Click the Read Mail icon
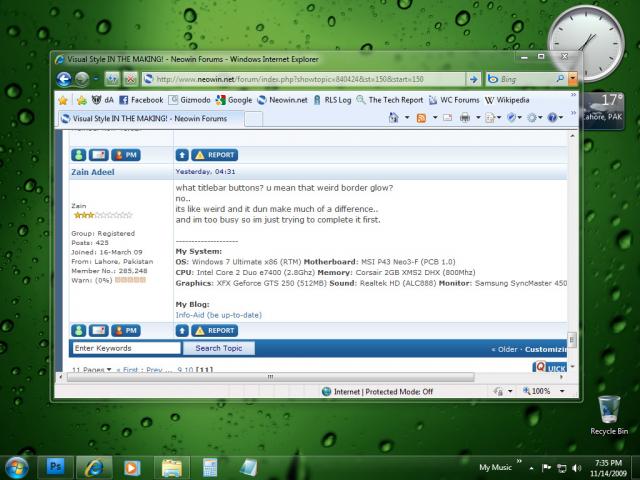Image resolution: width=640 pixels, height=480 pixels. tap(447, 118)
